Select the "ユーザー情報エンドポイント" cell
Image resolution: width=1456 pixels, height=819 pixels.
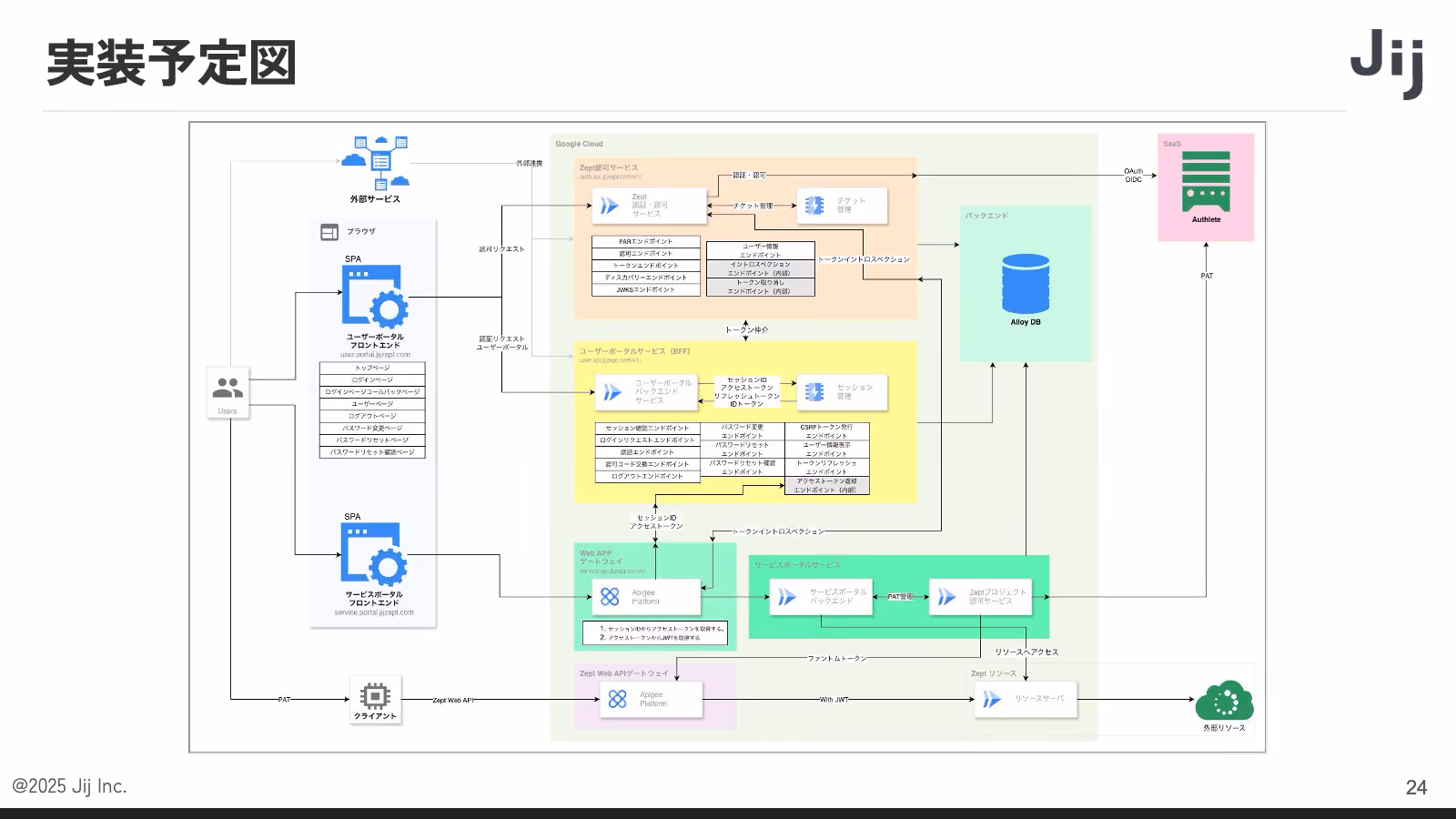point(761,250)
